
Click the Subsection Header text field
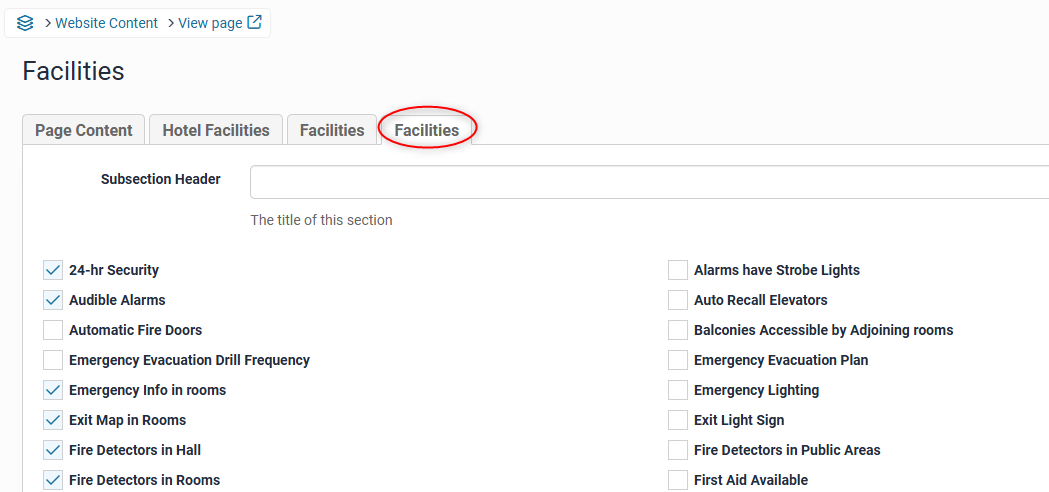[x=648, y=182]
